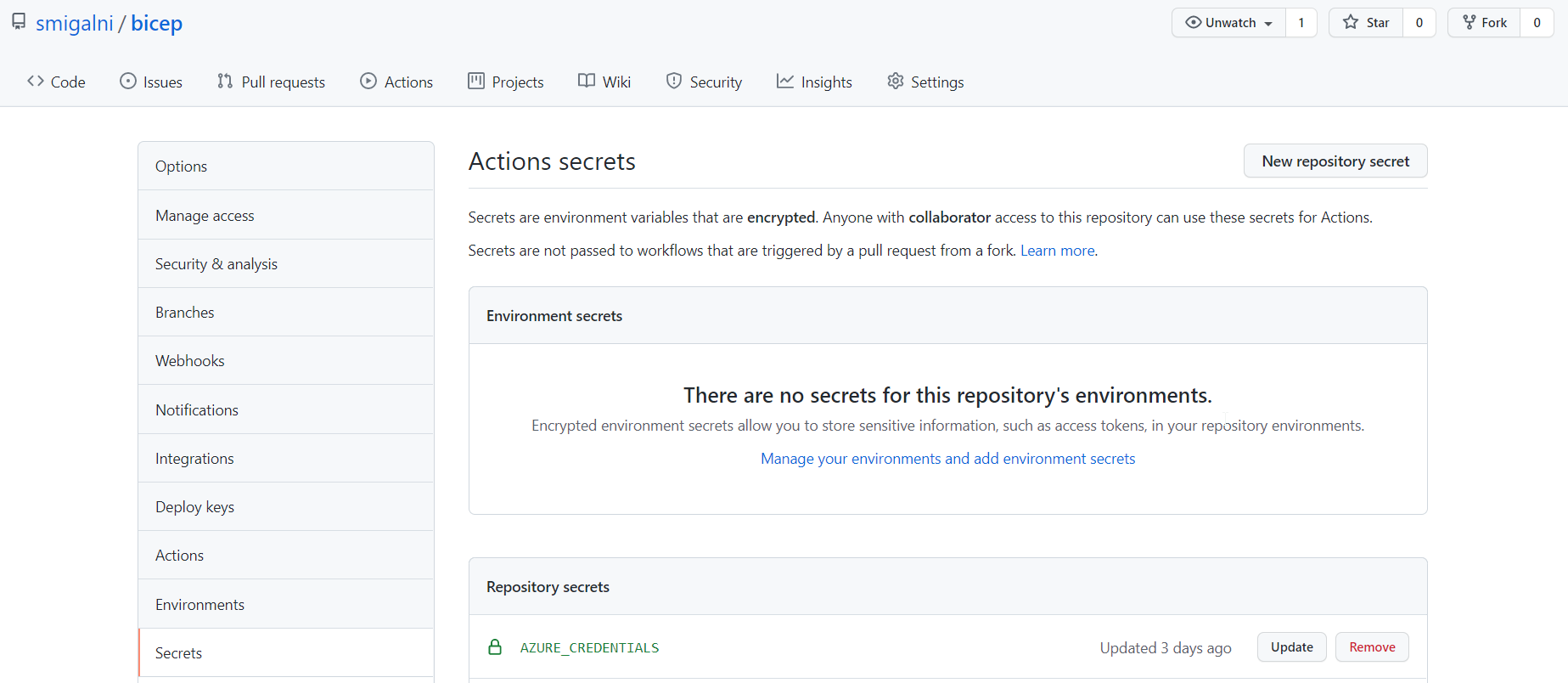Open Manage your environments link

947,459
